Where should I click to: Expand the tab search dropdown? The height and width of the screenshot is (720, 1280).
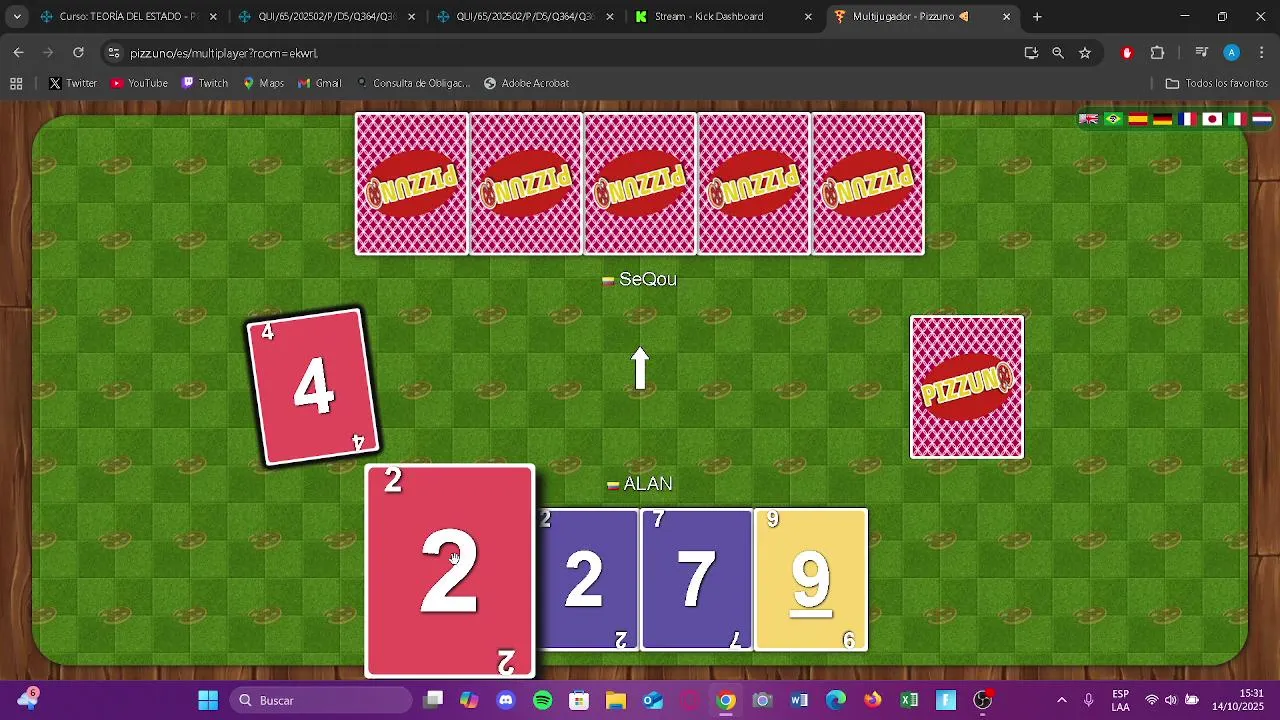coord(17,16)
